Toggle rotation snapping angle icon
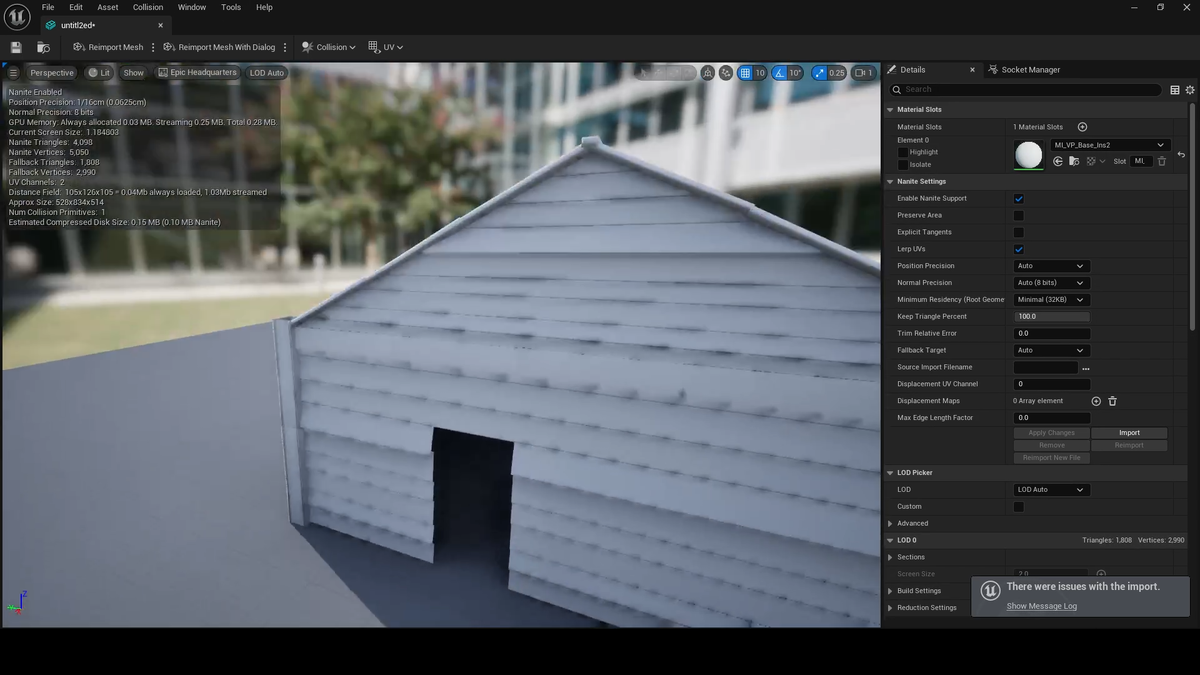This screenshot has width=1200, height=675. coord(780,73)
